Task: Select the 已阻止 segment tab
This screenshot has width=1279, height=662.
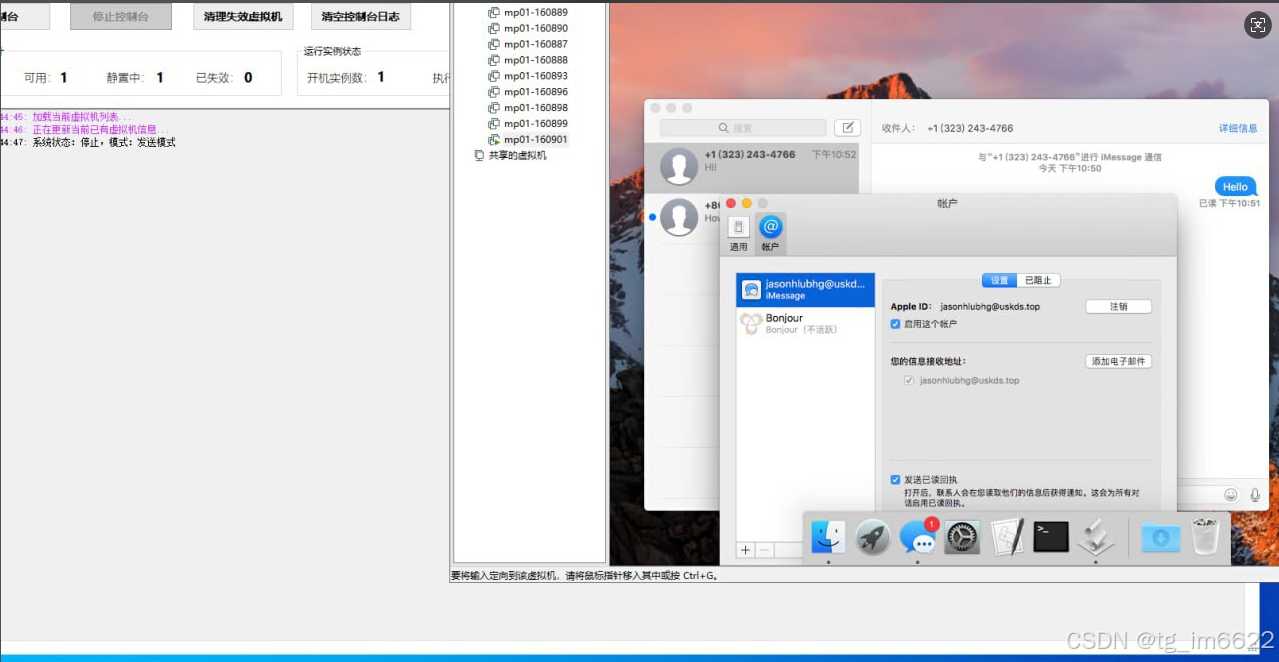Action: click(x=1038, y=280)
